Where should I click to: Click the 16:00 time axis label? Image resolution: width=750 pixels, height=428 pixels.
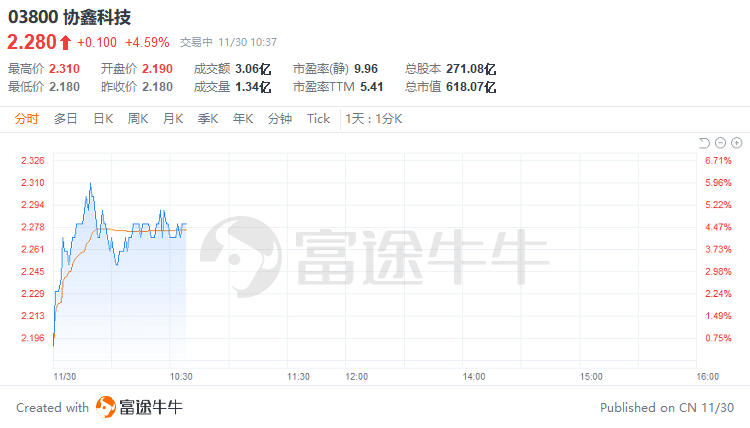tap(708, 377)
